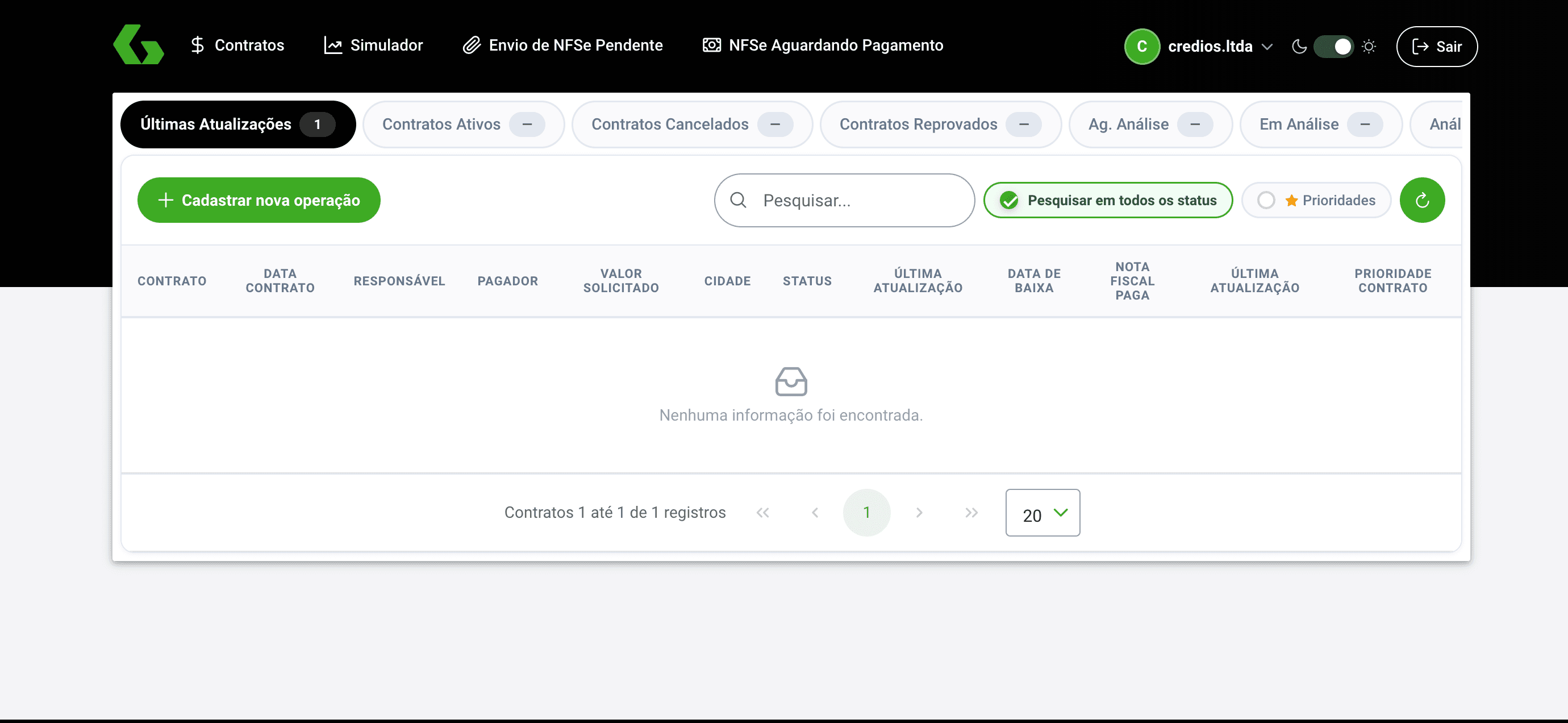Sort by the RESPONSÁVEL column header
This screenshot has height=723, width=1568.
point(399,281)
